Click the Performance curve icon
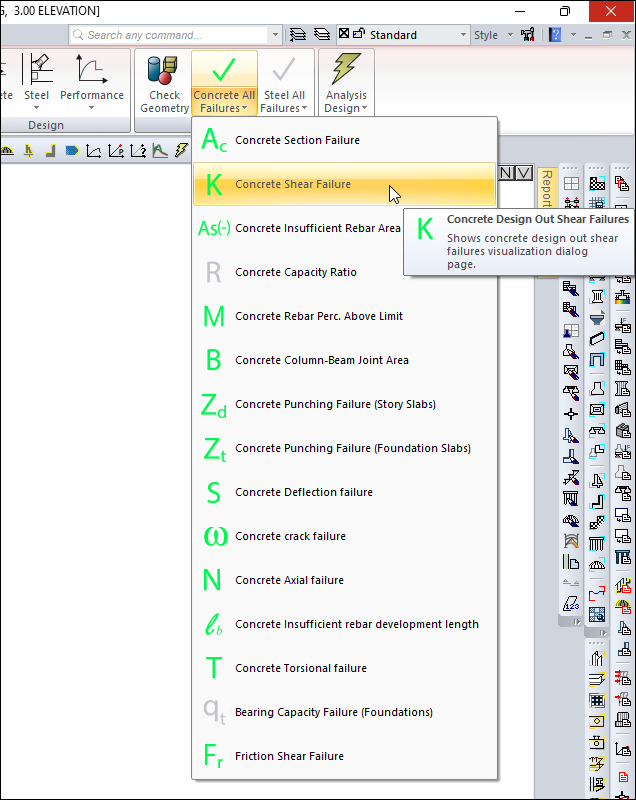The width and height of the screenshot is (636, 800). tap(92, 72)
